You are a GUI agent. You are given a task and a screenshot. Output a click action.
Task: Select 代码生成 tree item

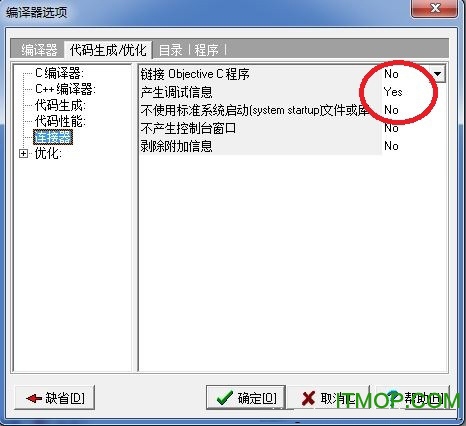[60, 105]
